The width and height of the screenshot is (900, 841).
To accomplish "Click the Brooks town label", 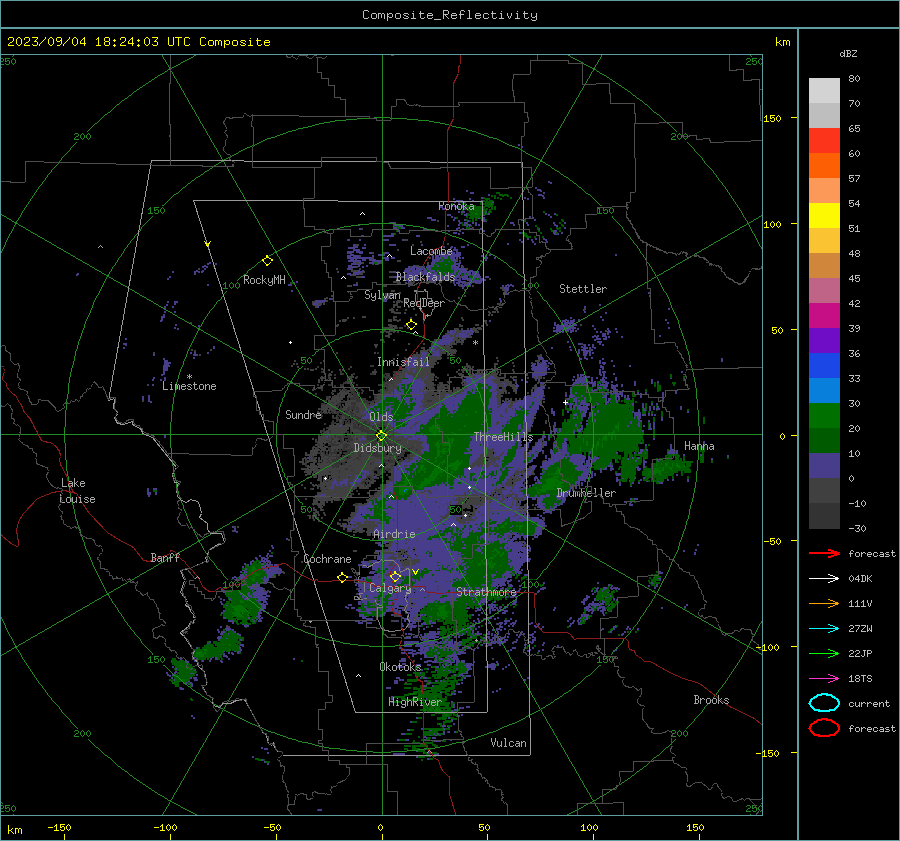I will [711, 700].
